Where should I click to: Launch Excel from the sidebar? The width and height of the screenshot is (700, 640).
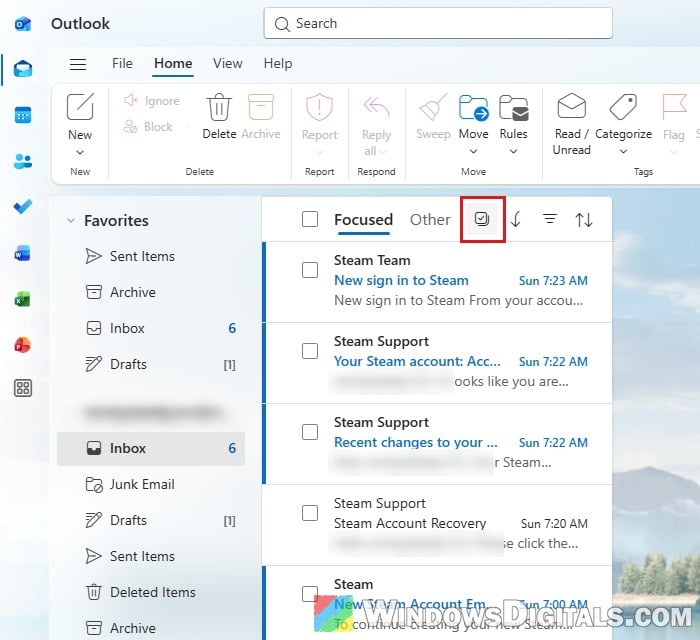[x=23, y=299]
